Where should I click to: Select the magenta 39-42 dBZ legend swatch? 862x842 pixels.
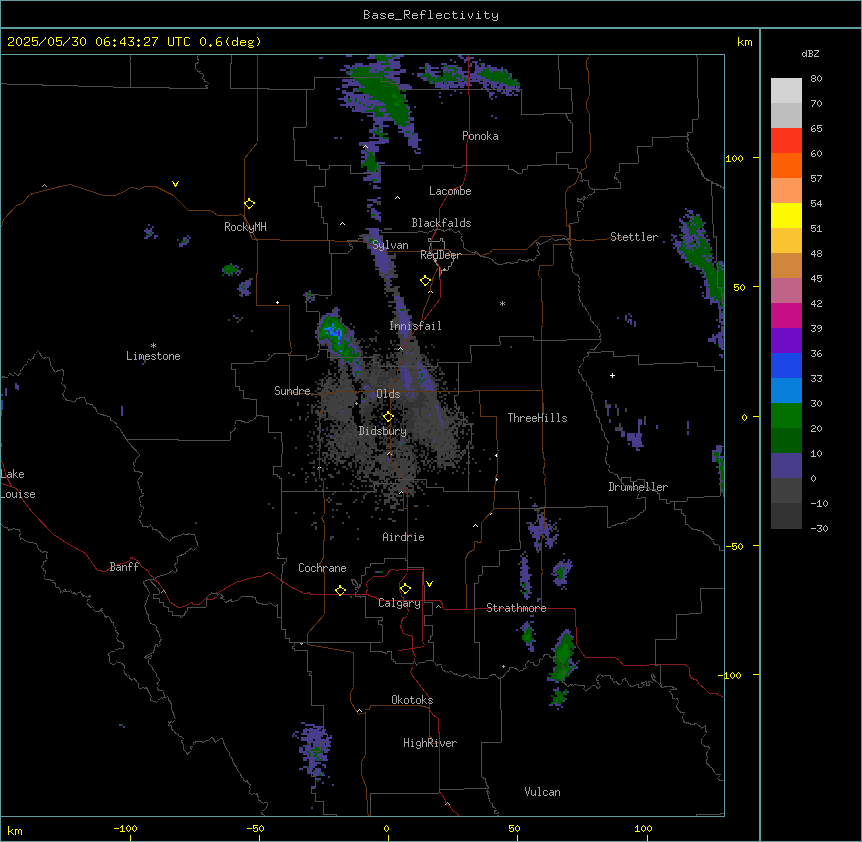coord(786,315)
